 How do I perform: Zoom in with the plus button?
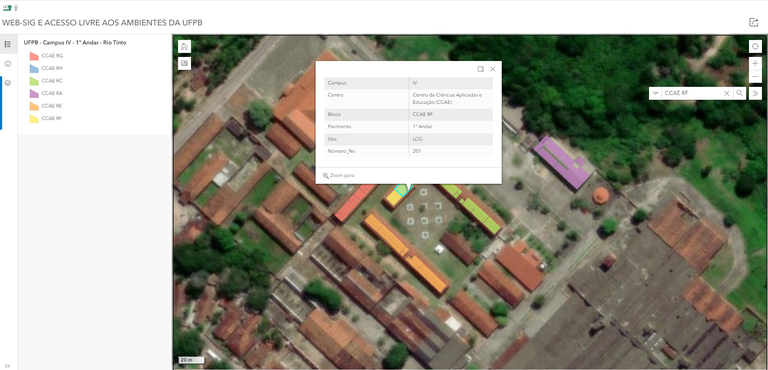coord(755,64)
